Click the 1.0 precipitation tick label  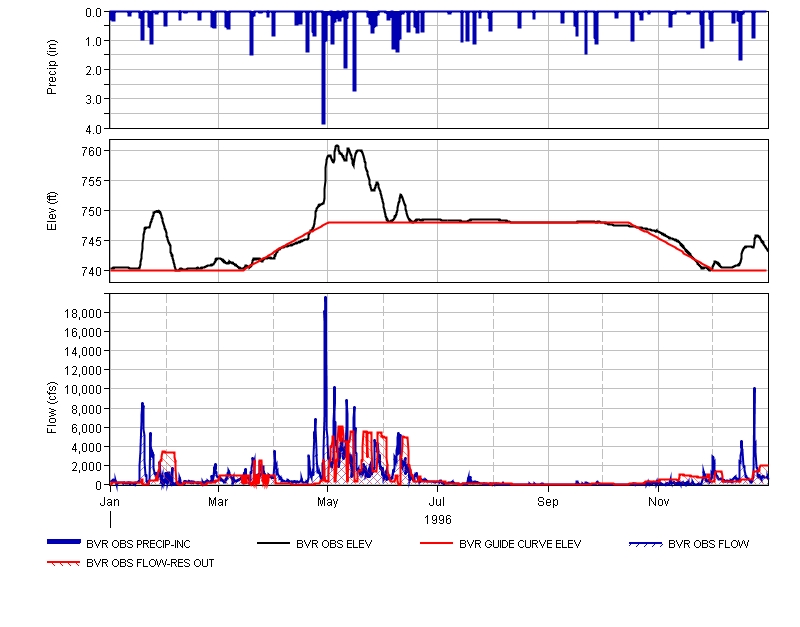point(93,41)
